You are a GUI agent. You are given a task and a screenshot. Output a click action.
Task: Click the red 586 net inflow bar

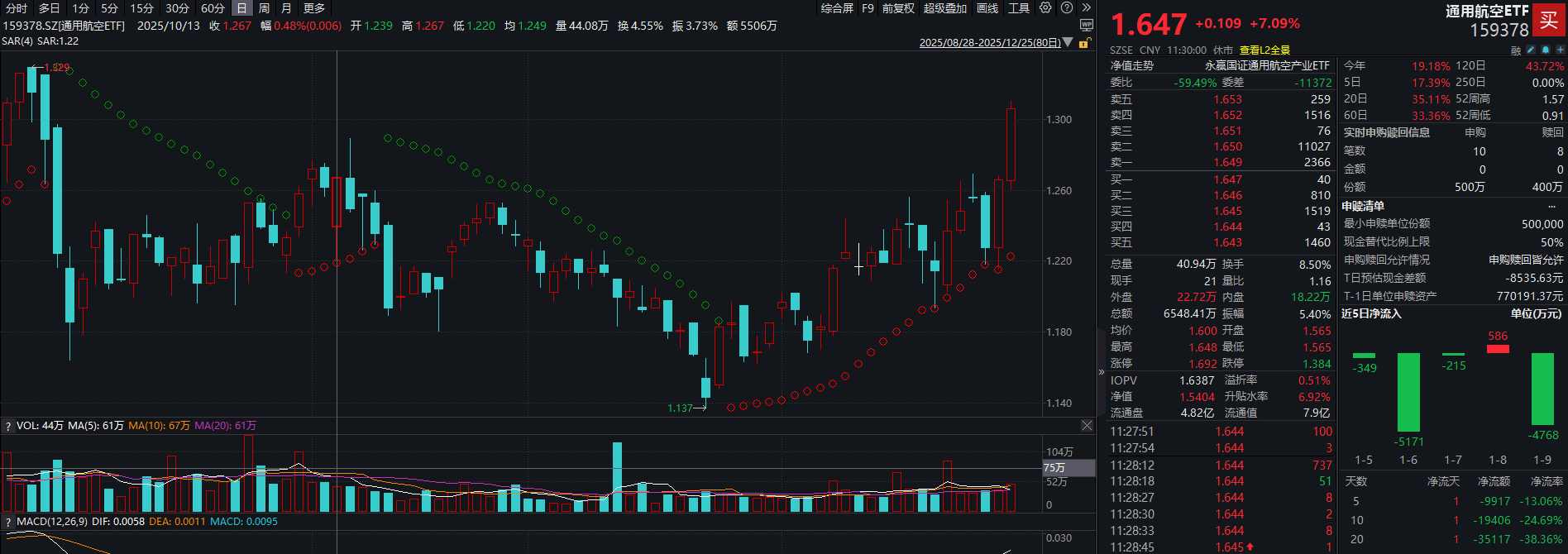click(1498, 349)
